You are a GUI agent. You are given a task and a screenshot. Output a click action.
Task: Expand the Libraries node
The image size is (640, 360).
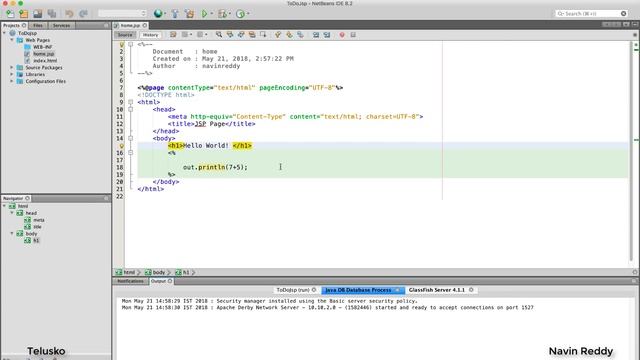[x=12, y=74]
